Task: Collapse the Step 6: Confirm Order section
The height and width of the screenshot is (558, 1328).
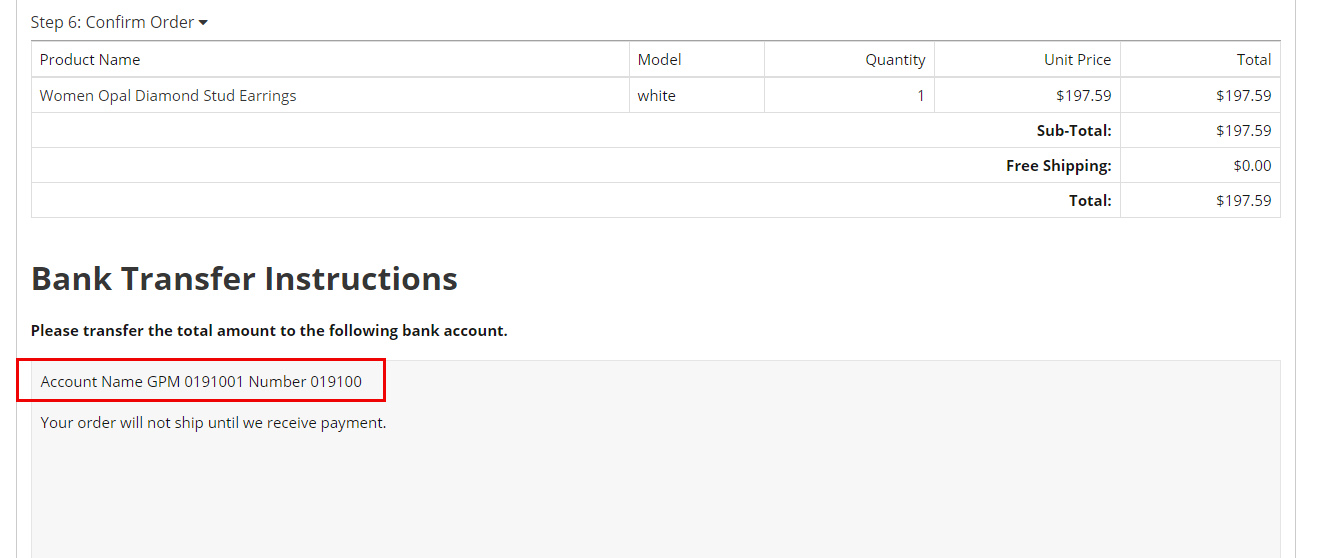Action: coord(119,22)
